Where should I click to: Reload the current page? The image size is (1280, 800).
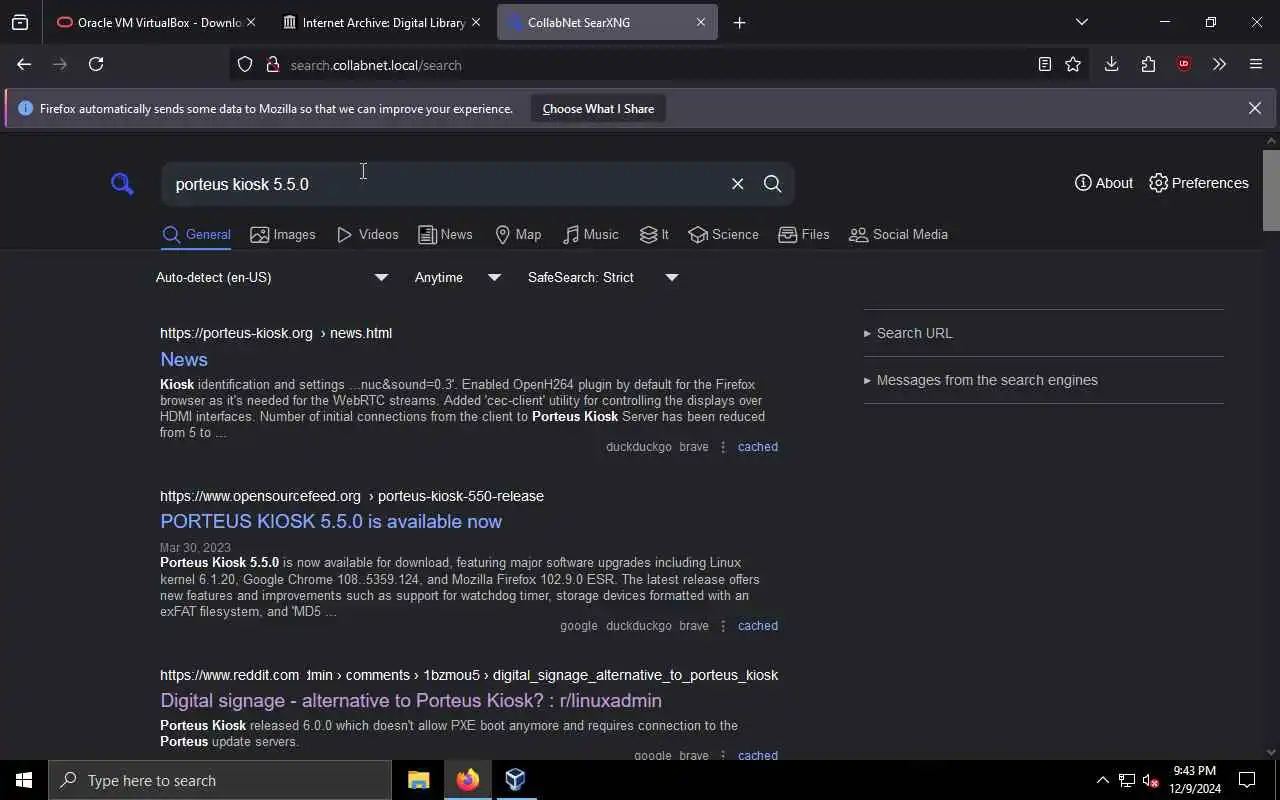click(x=96, y=64)
